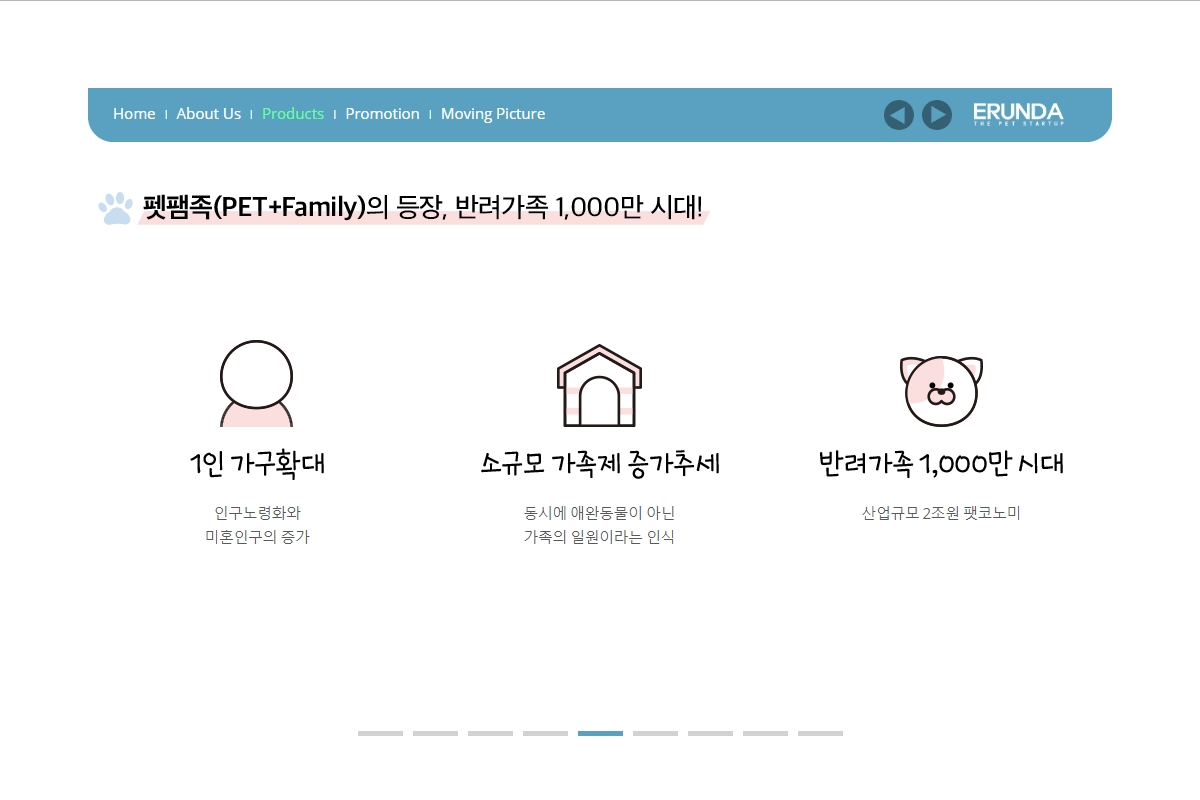Open the About Us page
Screen dimensions: 1200x800
209,114
